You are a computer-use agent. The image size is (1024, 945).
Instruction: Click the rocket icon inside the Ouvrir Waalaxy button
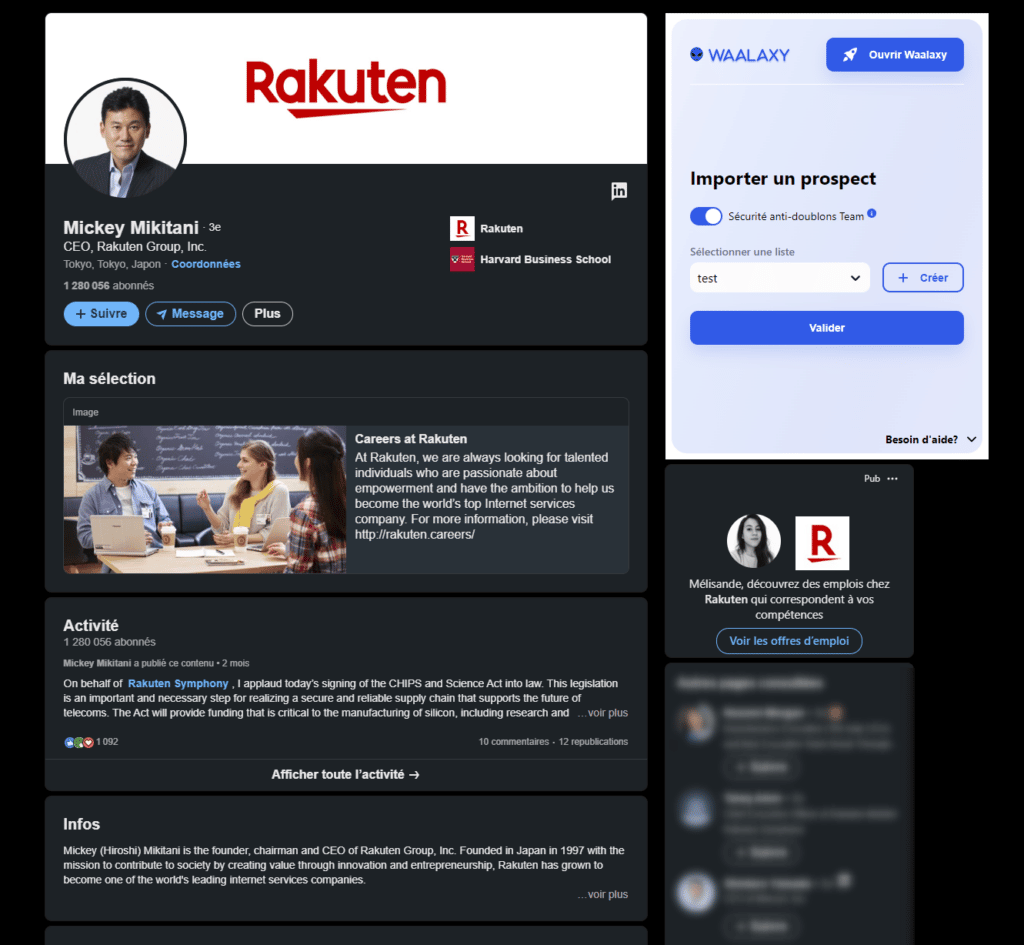click(852, 54)
